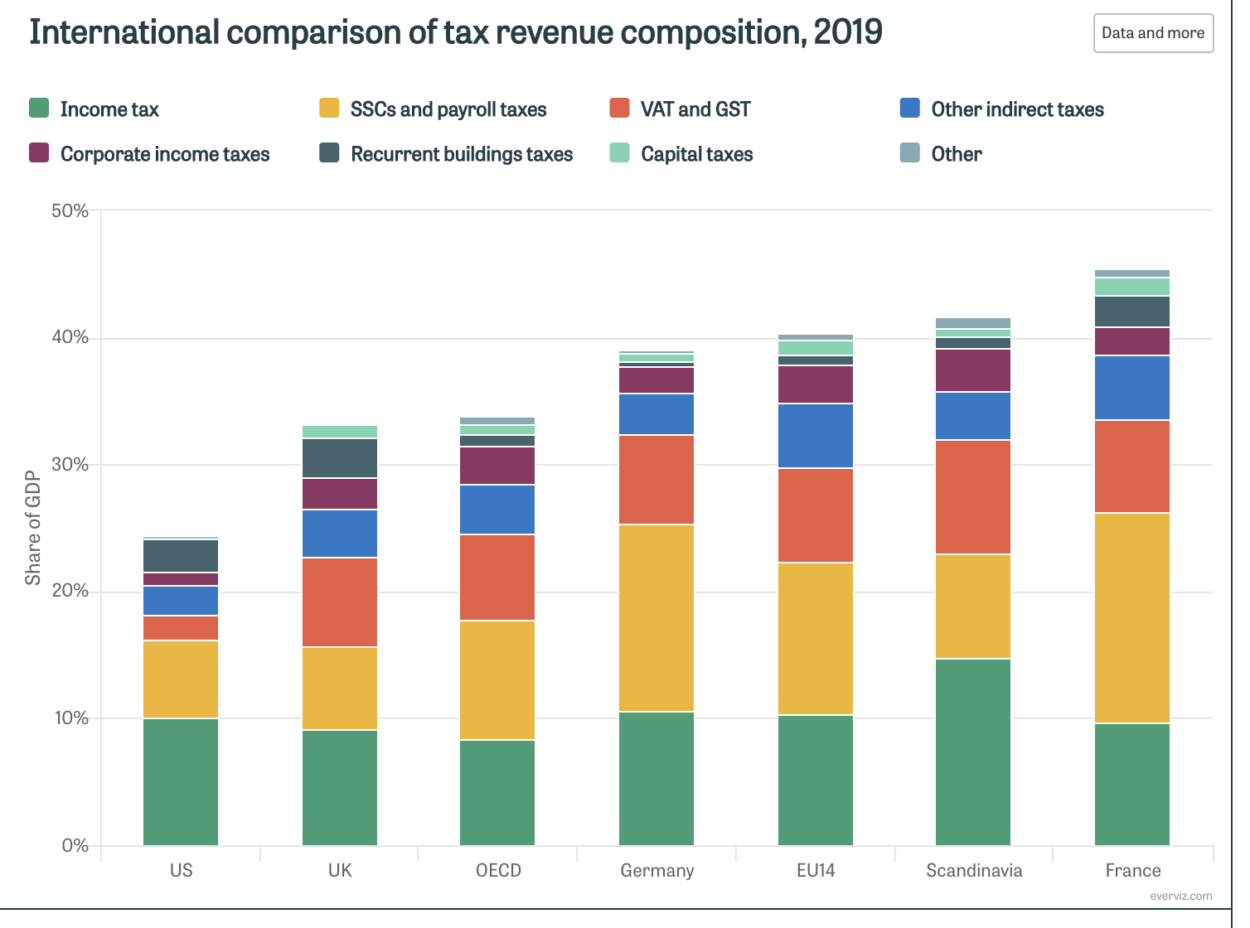Click EU14's red VAT and GST segment
The width and height of the screenshot is (1250, 928).
click(x=815, y=515)
